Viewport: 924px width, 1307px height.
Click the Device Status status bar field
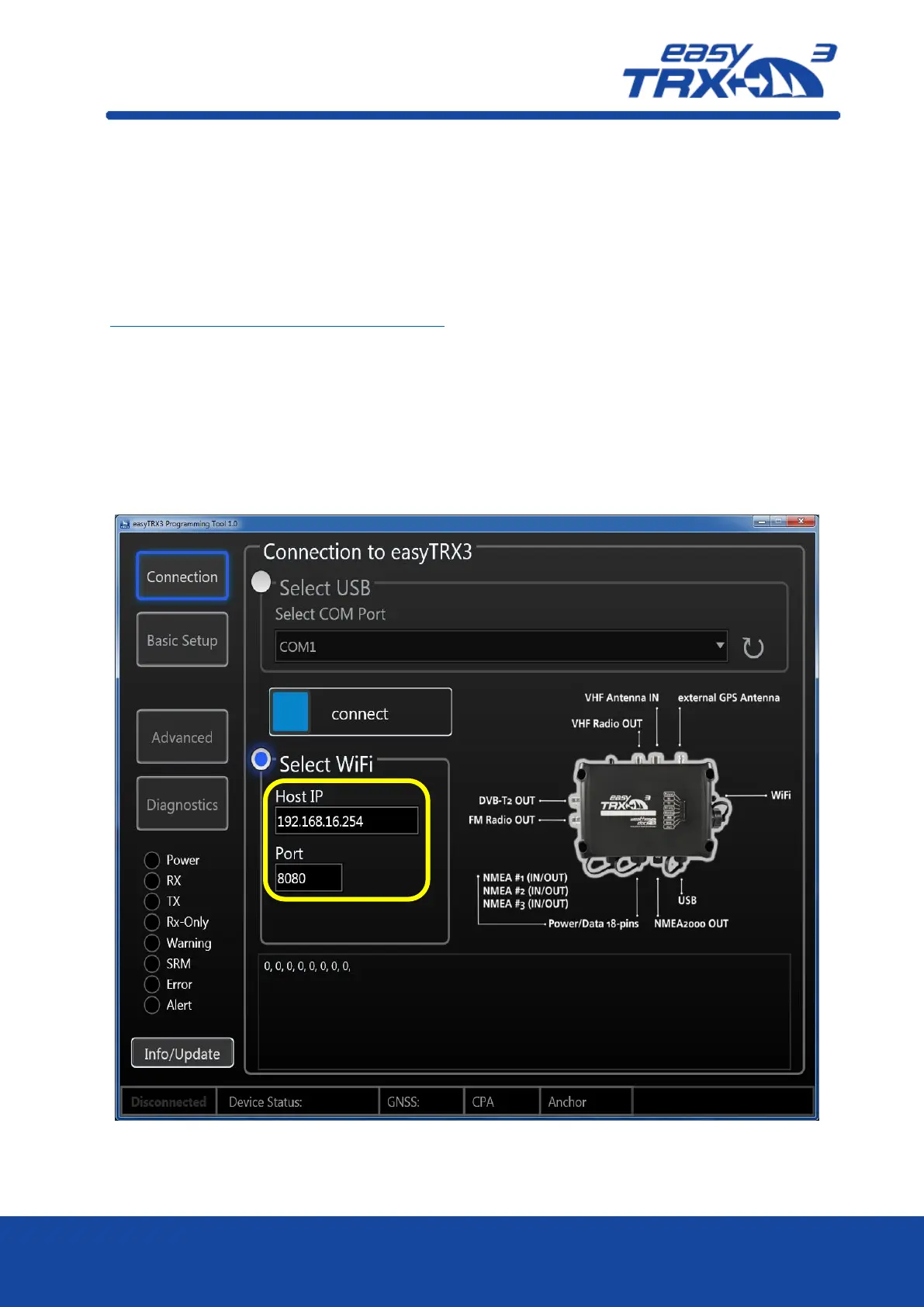298,1101
